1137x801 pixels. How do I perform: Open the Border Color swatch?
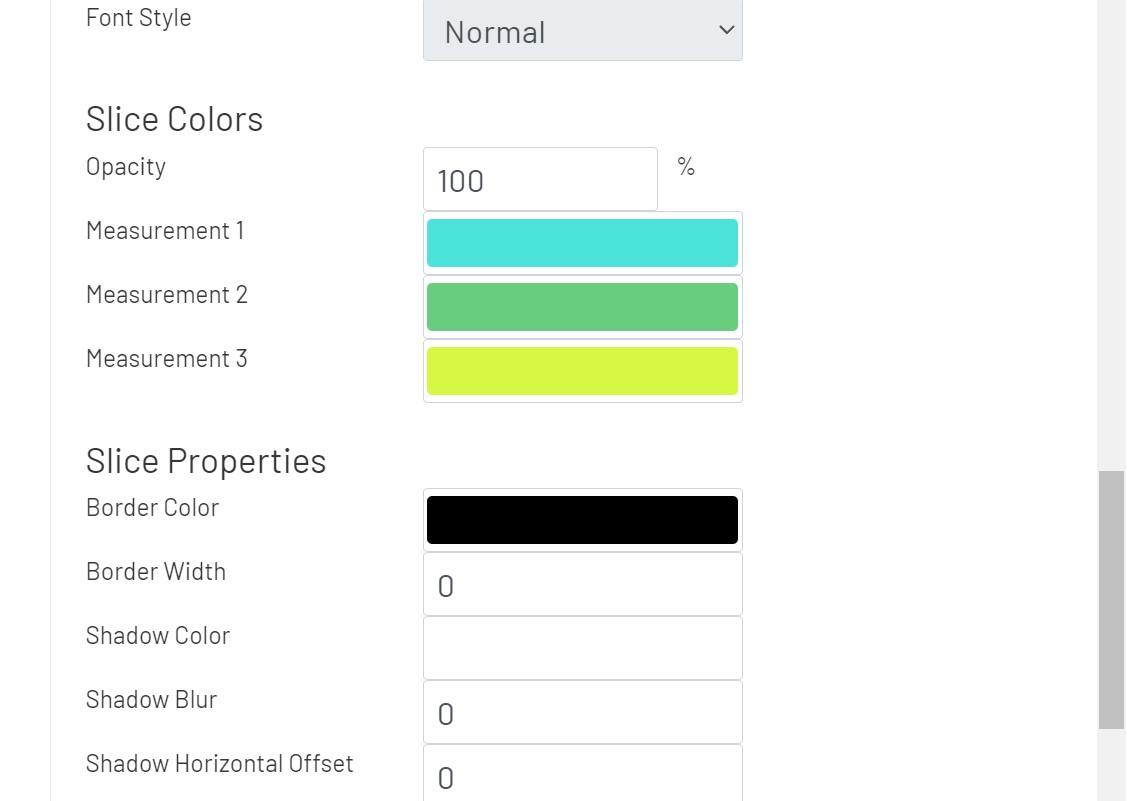coord(582,518)
